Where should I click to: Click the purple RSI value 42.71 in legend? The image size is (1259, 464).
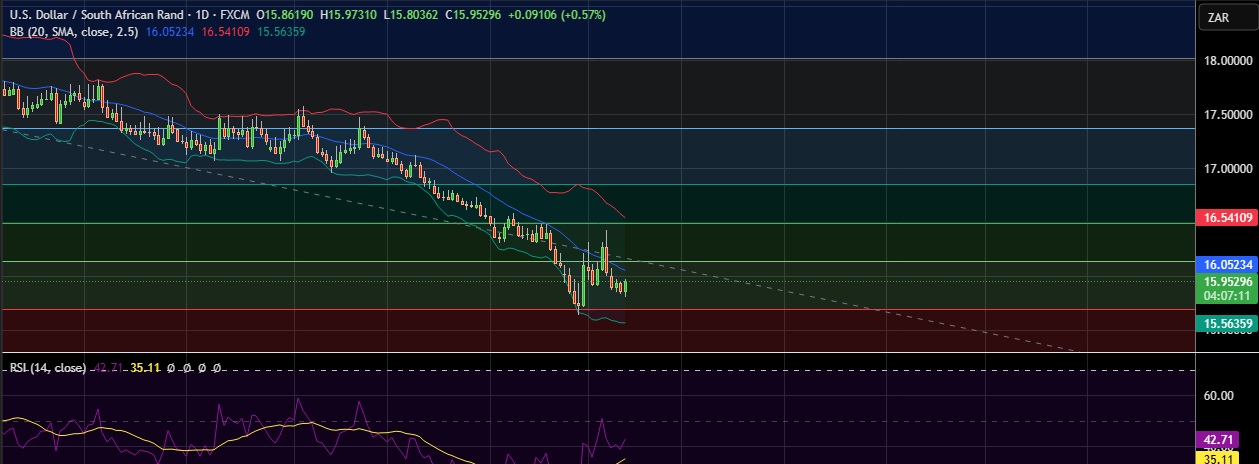(108, 368)
